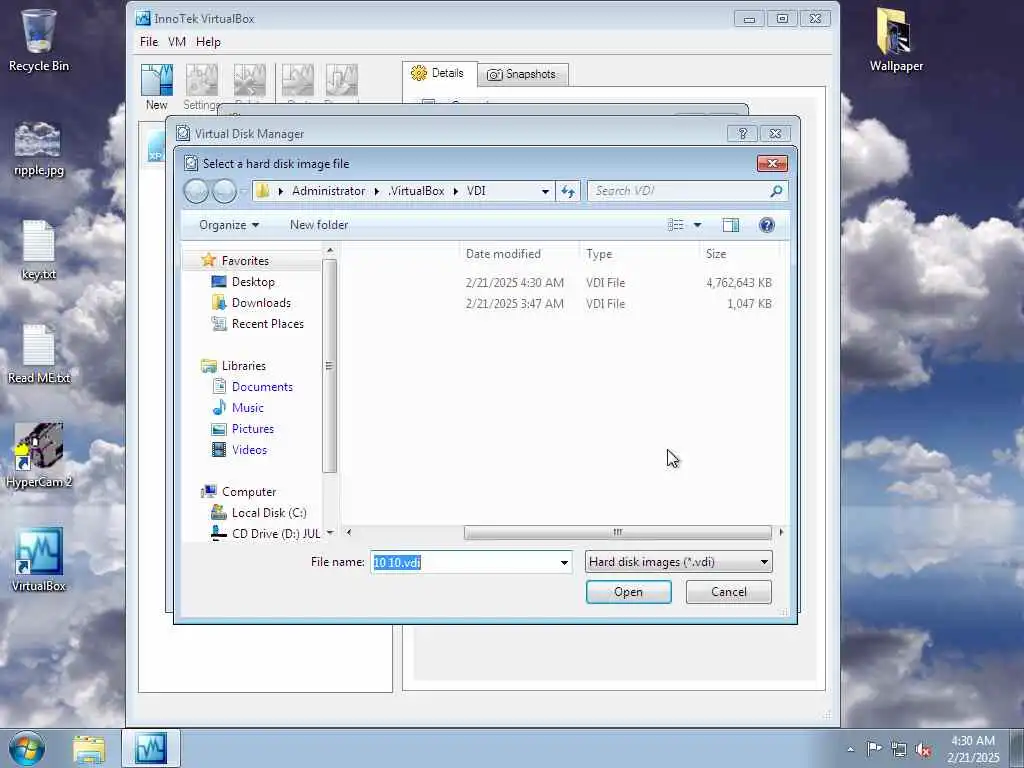Open Windows Explorer from taskbar
The height and width of the screenshot is (768, 1024).
pos(89,749)
